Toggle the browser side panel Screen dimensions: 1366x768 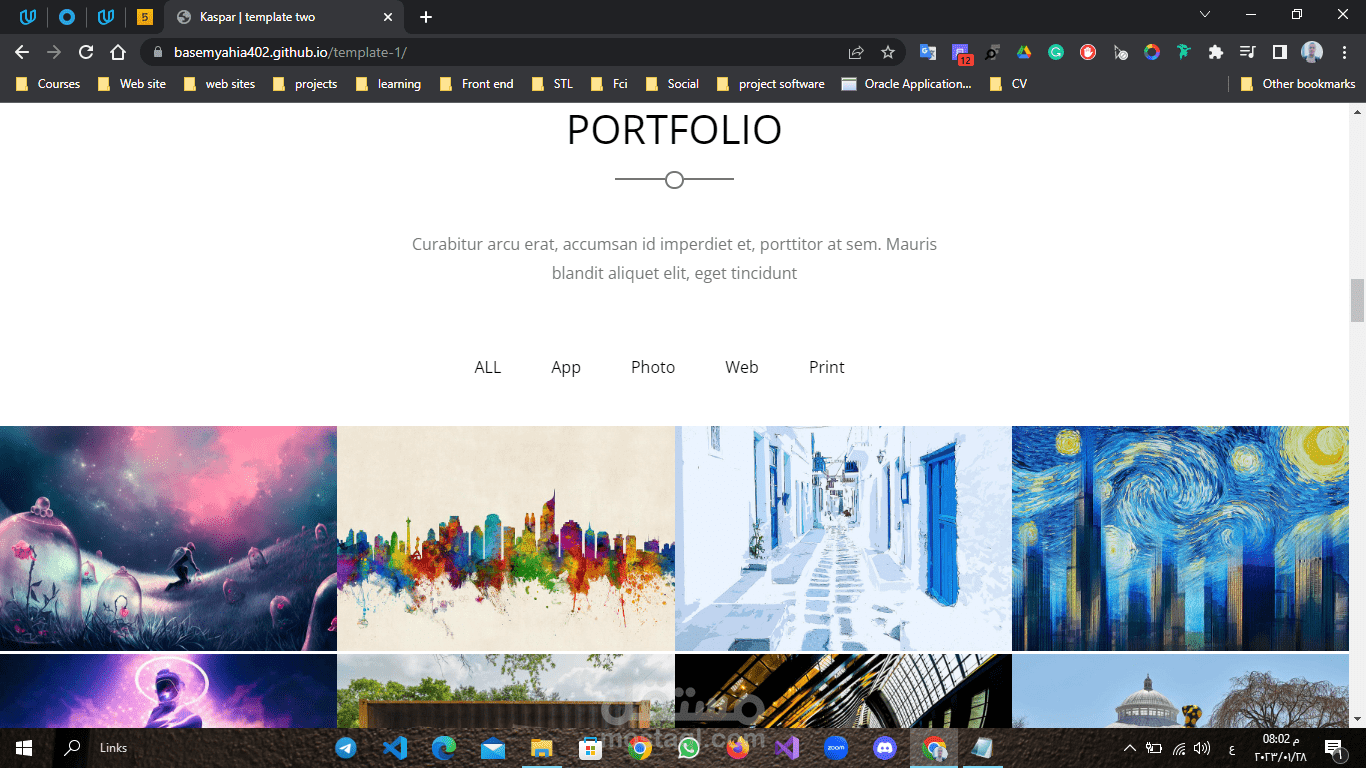coord(1279,52)
